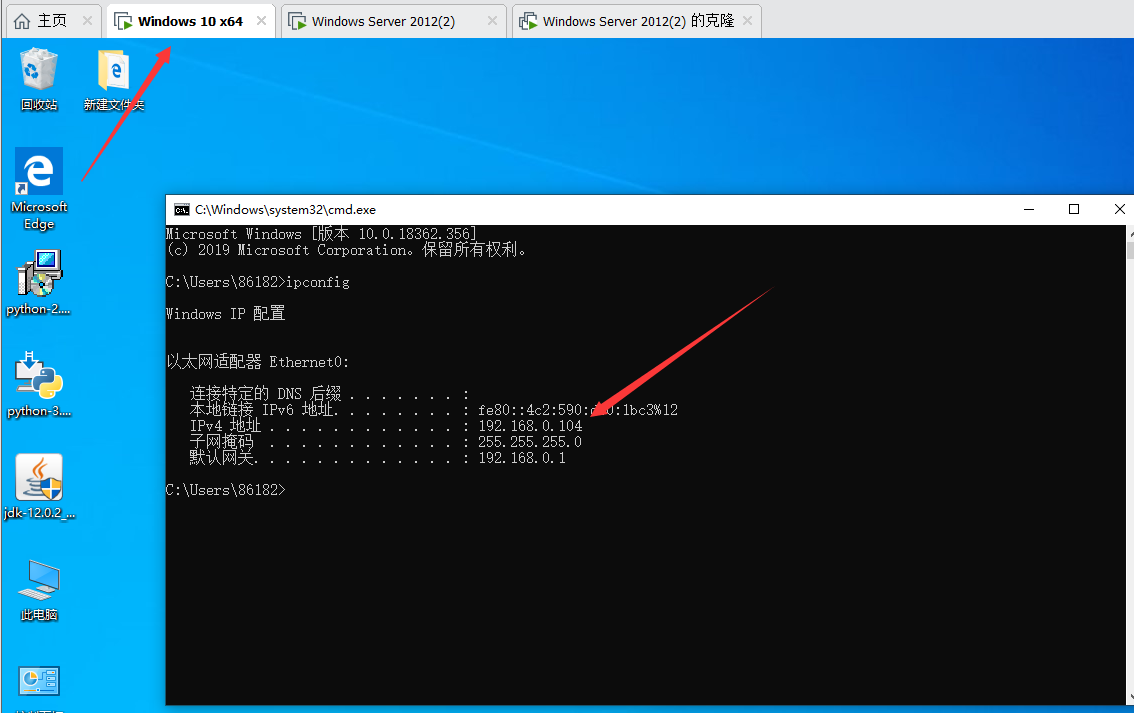Close the Windows Server 2012(2) tab
The width and height of the screenshot is (1134, 713).
tap(493, 21)
